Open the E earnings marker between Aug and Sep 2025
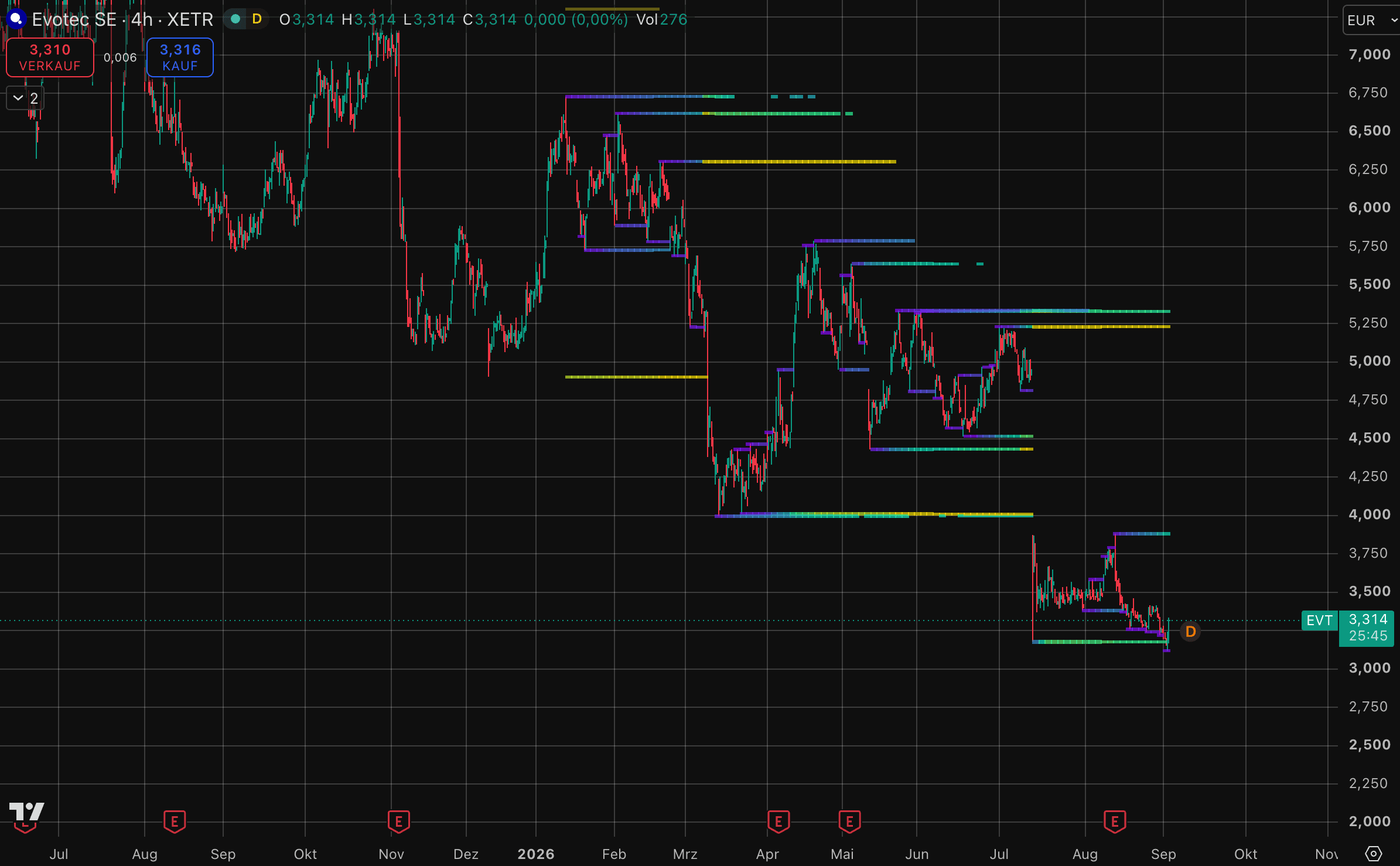Viewport: 1400px width, 866px height. [x=175, y=821]
